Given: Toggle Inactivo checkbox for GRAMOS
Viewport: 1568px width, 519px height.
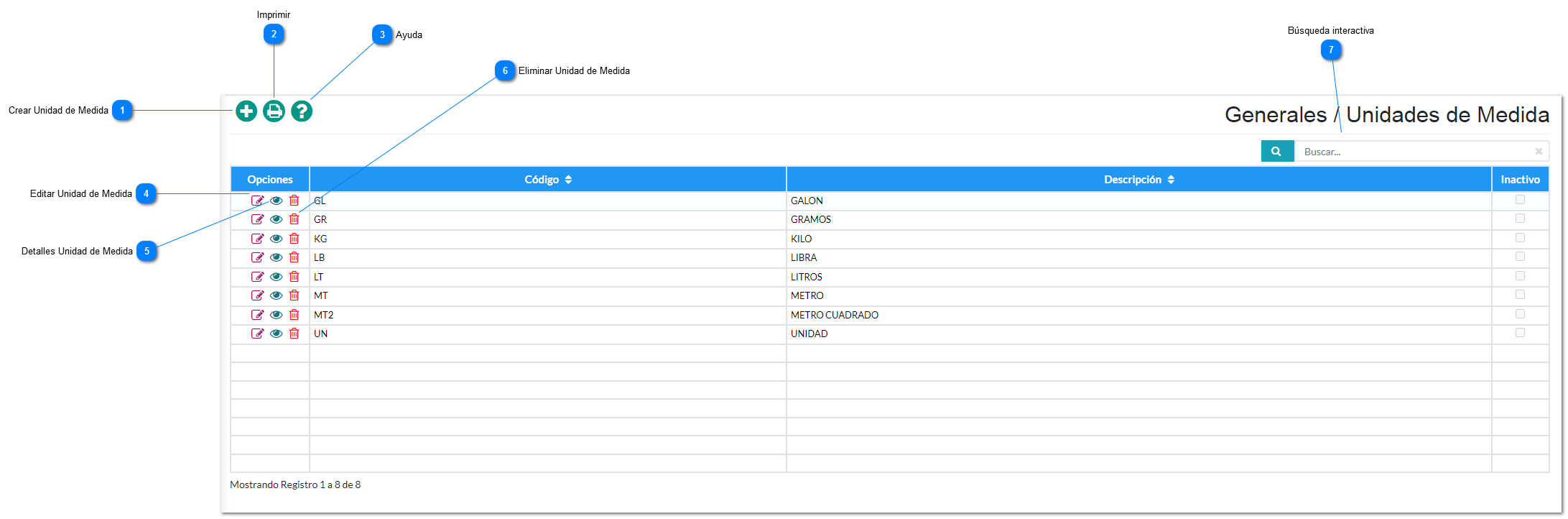Looking at the screenshot, I should click(1520, 219).
